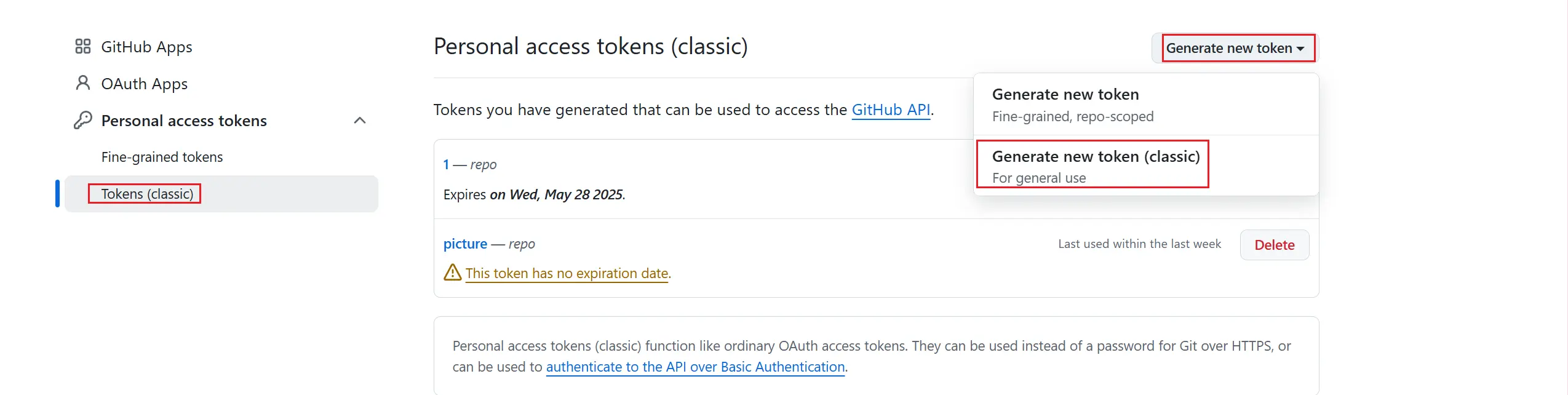Open 'authenticate to the API over Basic Authentication' link
1568x395 pixels.
(x=695, y=367)
